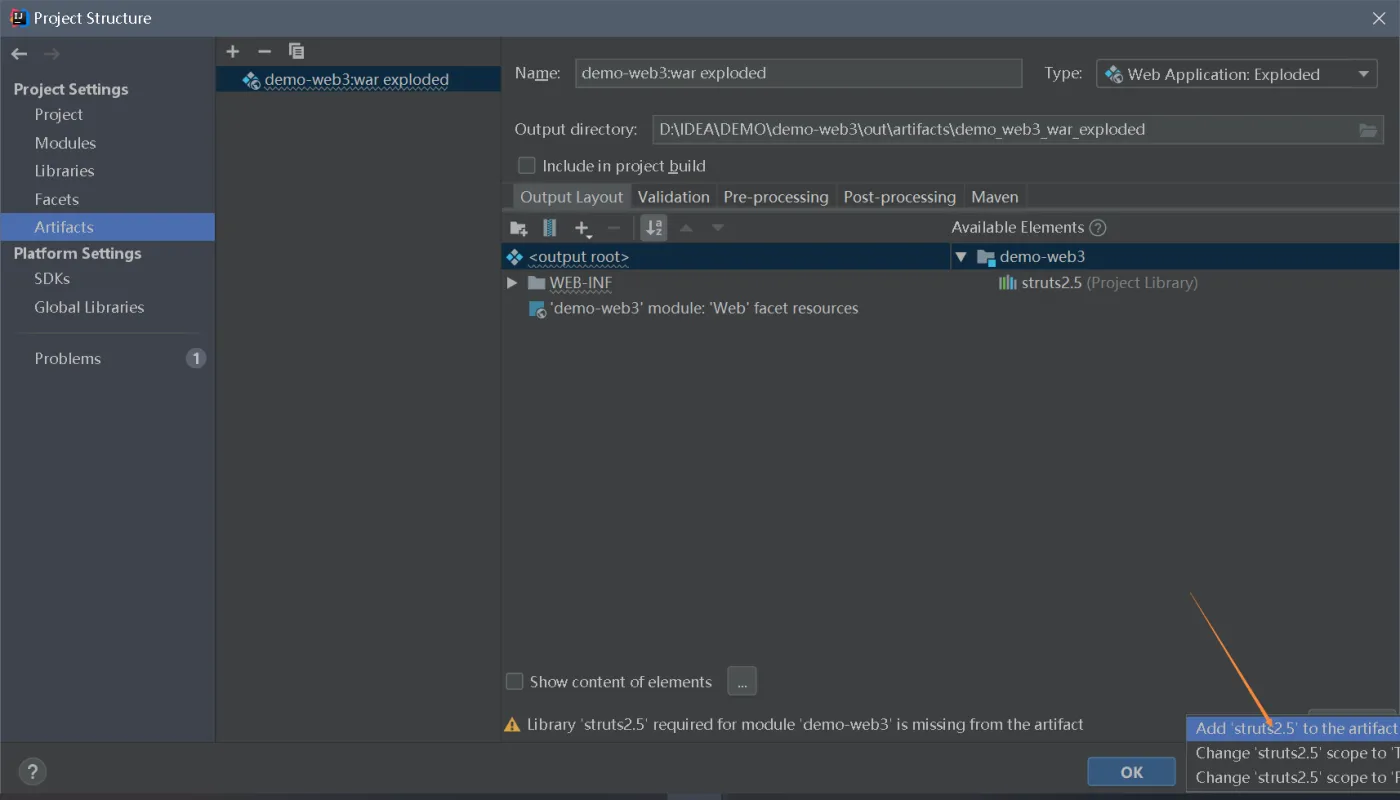This screenshot has width=1400, height=800.
Task: Click the back navigation arrow
Action: tap(19, 54)
